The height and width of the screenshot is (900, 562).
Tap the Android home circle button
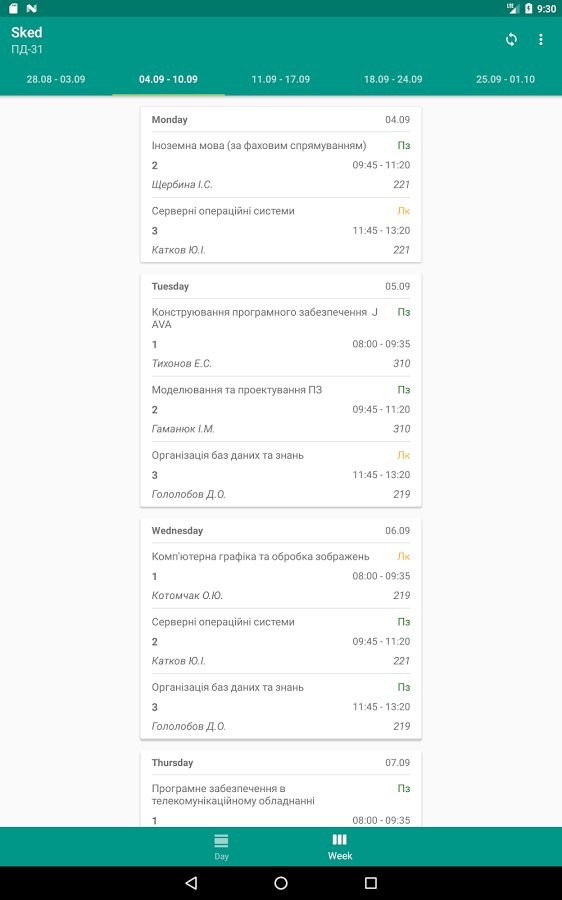pos(281,883)
